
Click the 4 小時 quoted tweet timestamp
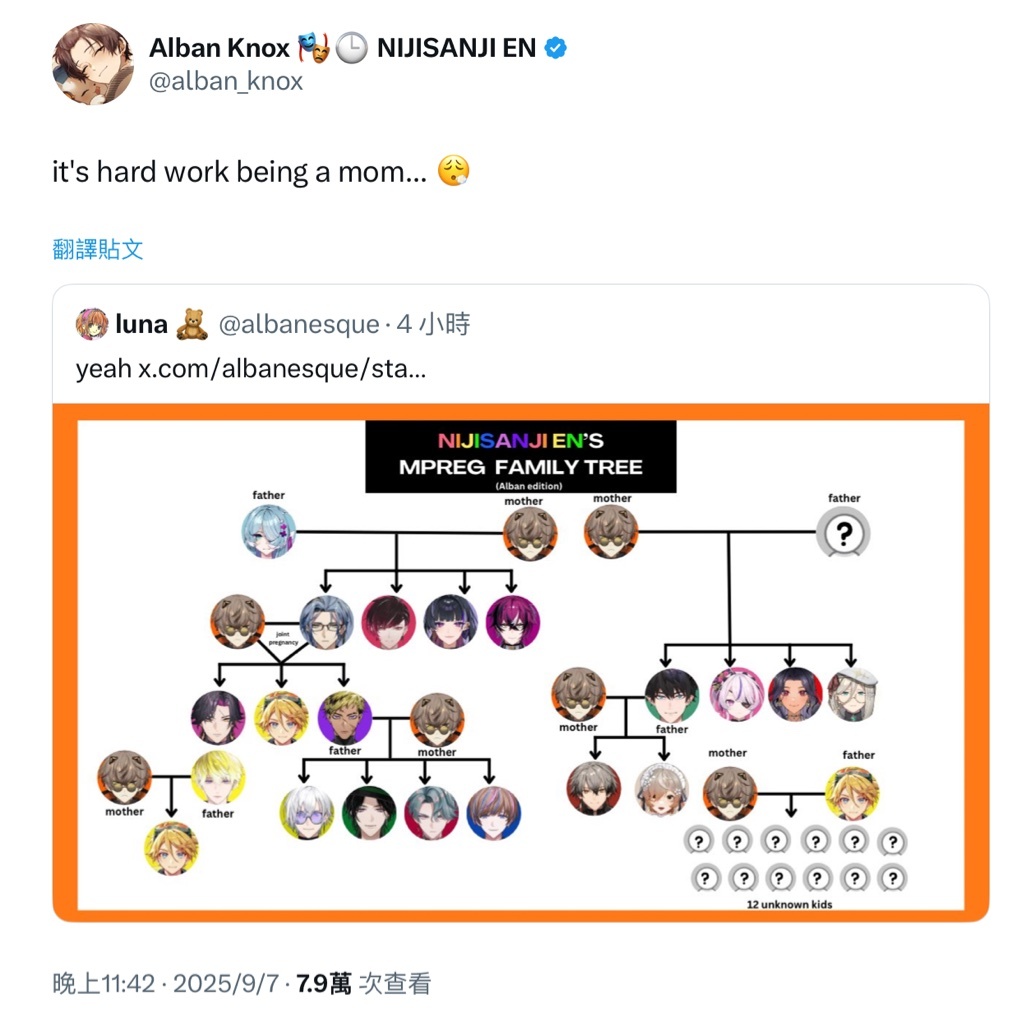434,324
